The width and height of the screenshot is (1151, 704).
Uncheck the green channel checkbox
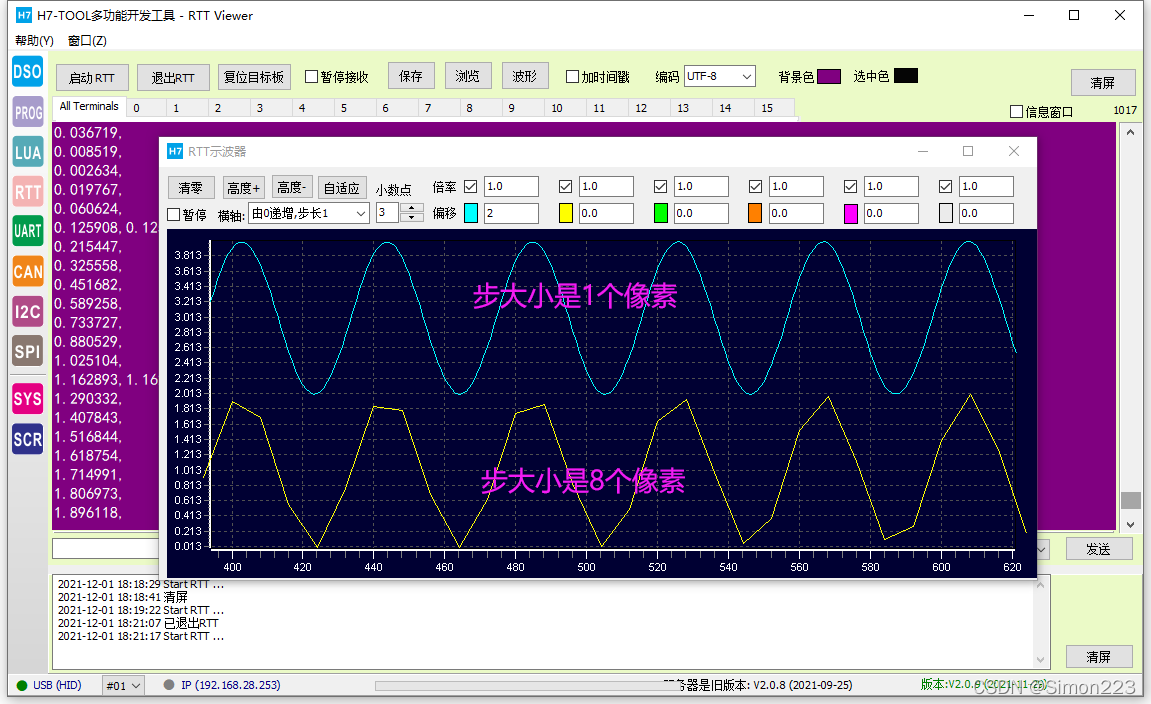(x=661, y=186)
